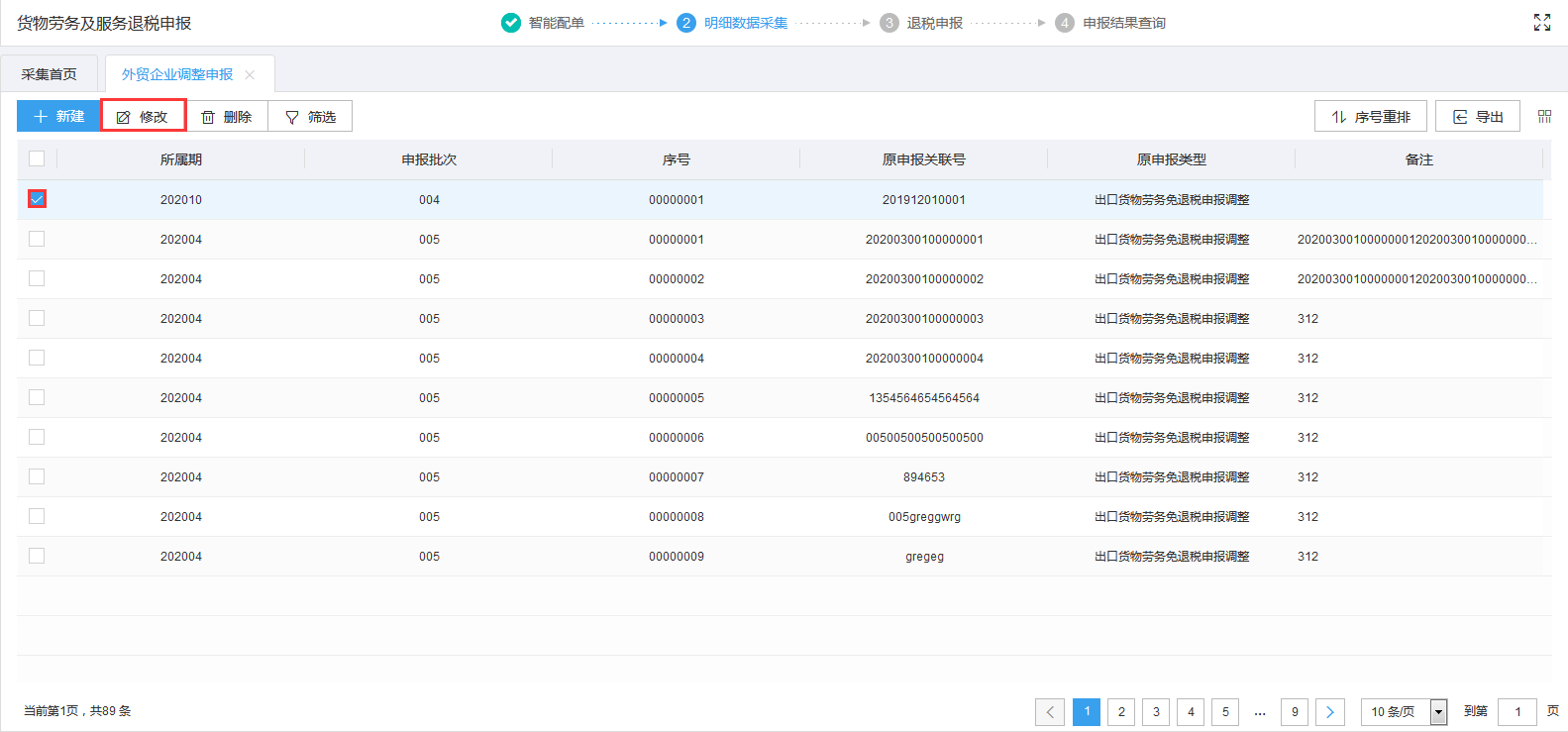
Task: Open the column settings grid icon
Action: click(x=1544, y=117)
